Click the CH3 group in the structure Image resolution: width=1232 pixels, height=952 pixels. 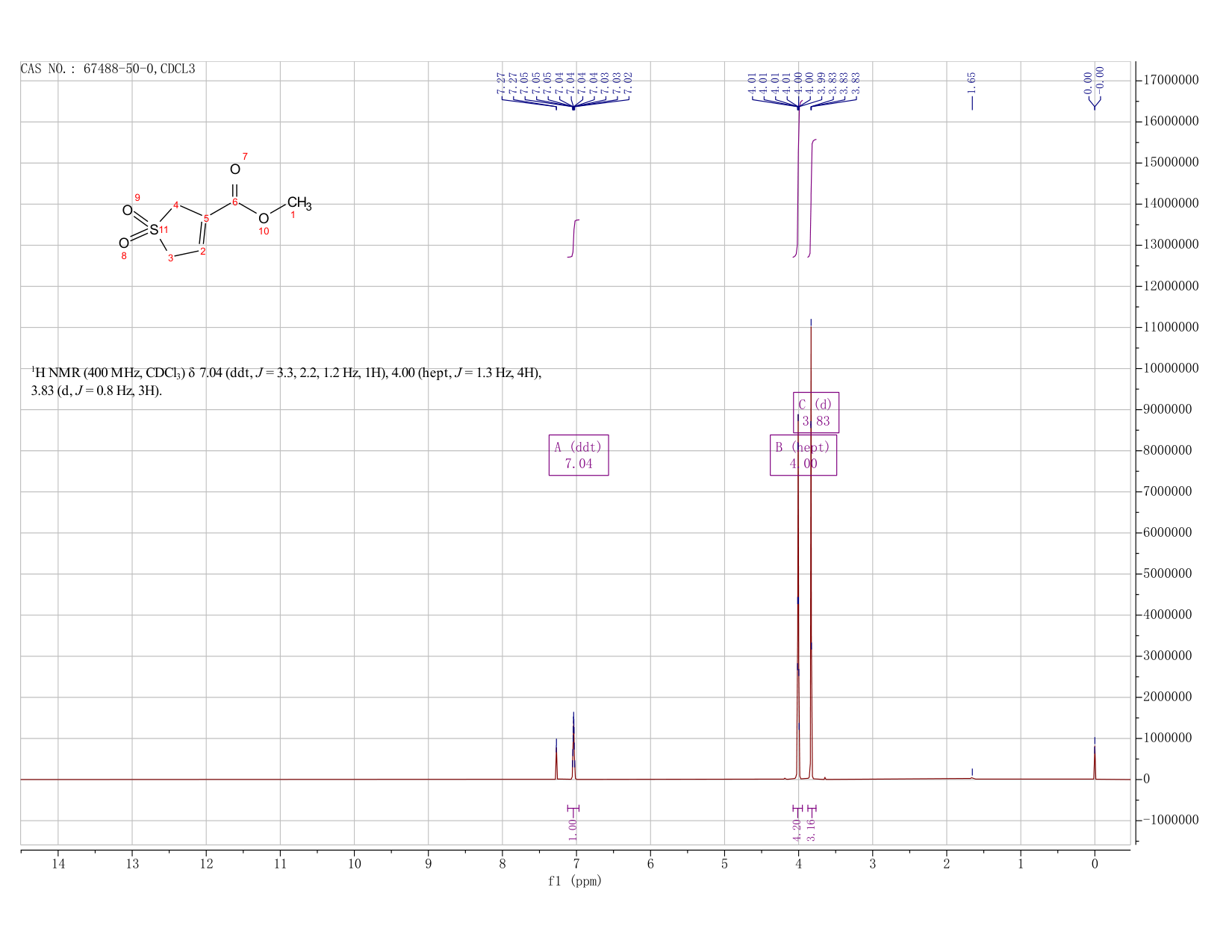[299, 202]
